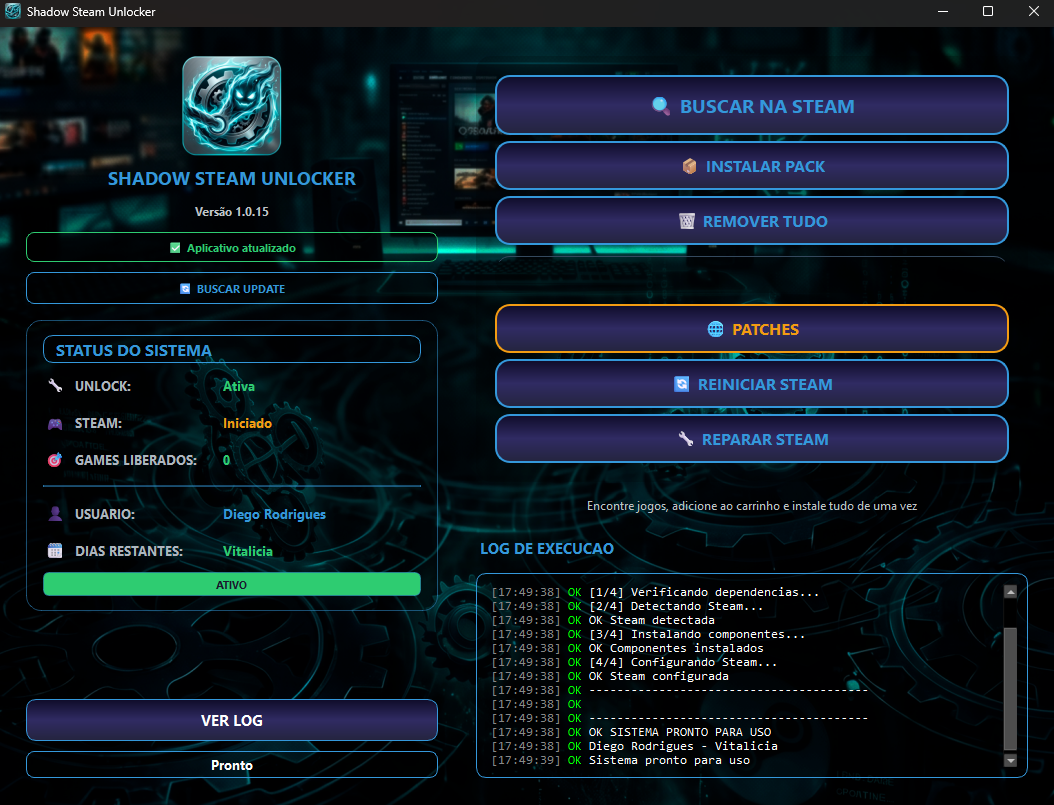
Task: Click the refresh icon on Reiniciar Steam
Action: tap(681, 384)
